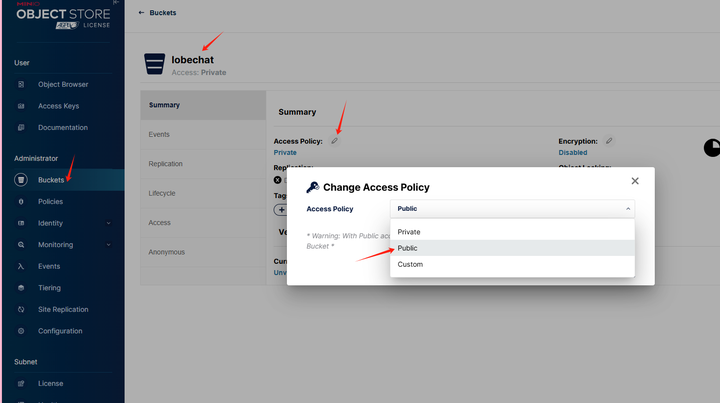Screen dimensions: 720x403
Task: Switch to bucket Events tab
Action: [203, 134]
